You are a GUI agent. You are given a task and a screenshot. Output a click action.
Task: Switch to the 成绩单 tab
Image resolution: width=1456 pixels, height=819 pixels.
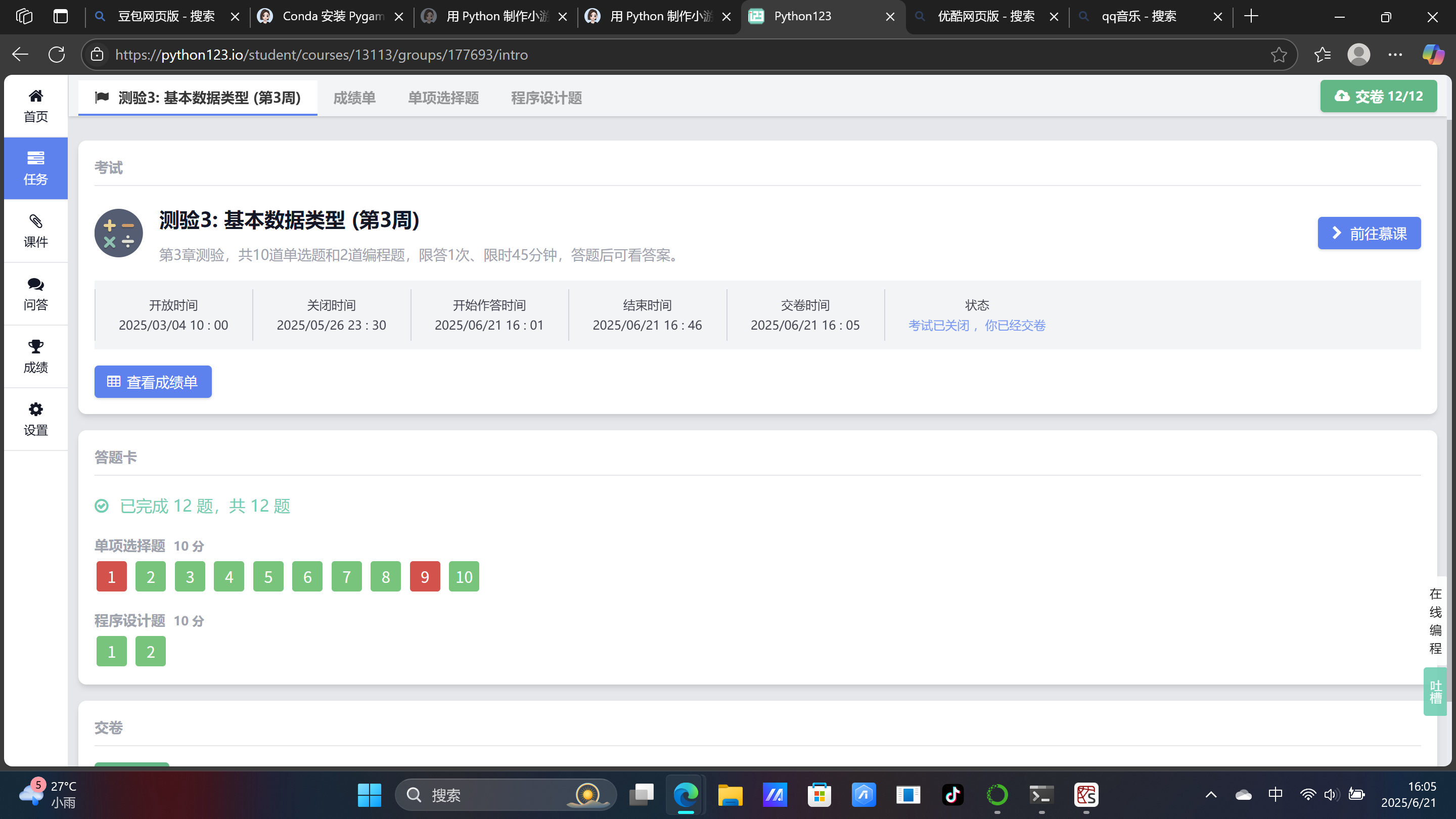click(354, 98)
